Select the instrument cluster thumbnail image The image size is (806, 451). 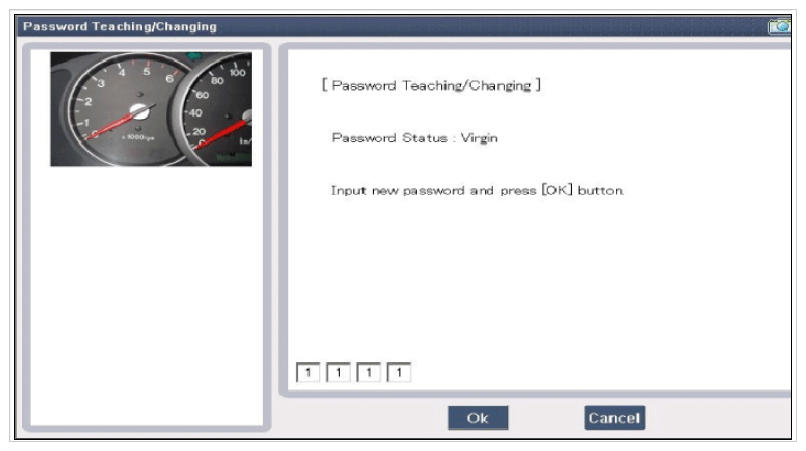tap(151, 109)
